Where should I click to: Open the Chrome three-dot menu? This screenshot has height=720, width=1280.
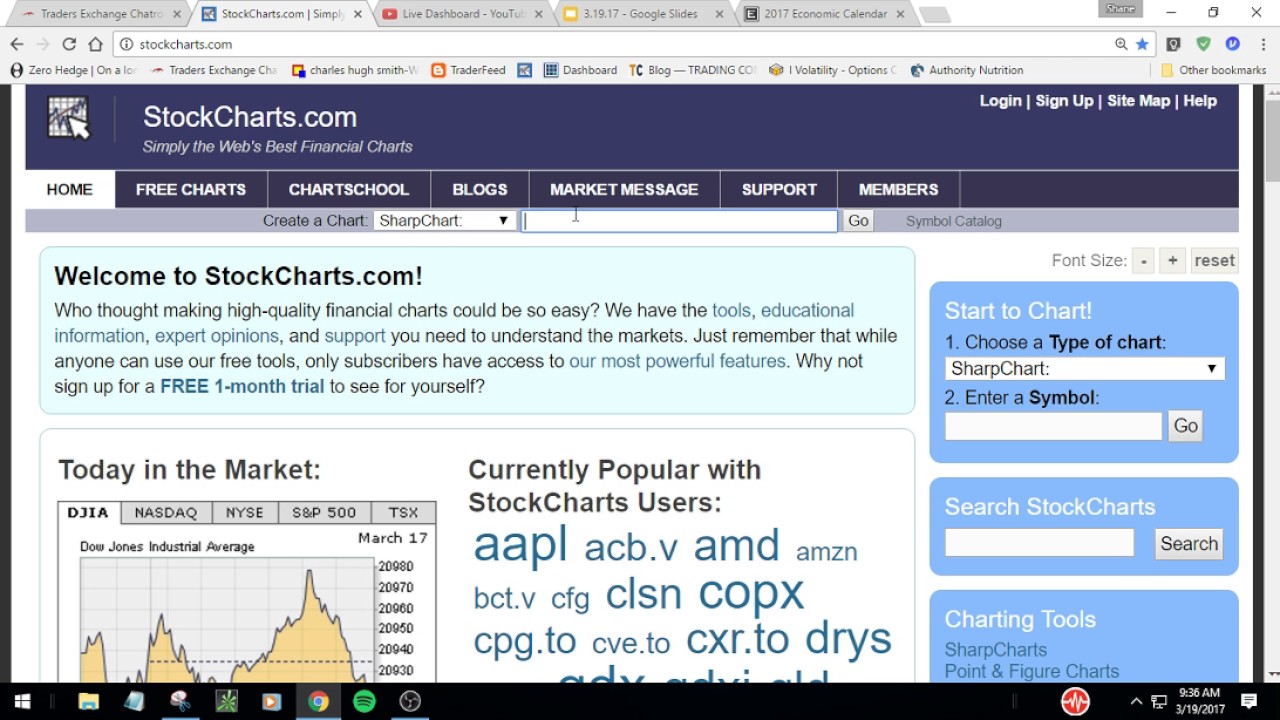[1261, 44]
